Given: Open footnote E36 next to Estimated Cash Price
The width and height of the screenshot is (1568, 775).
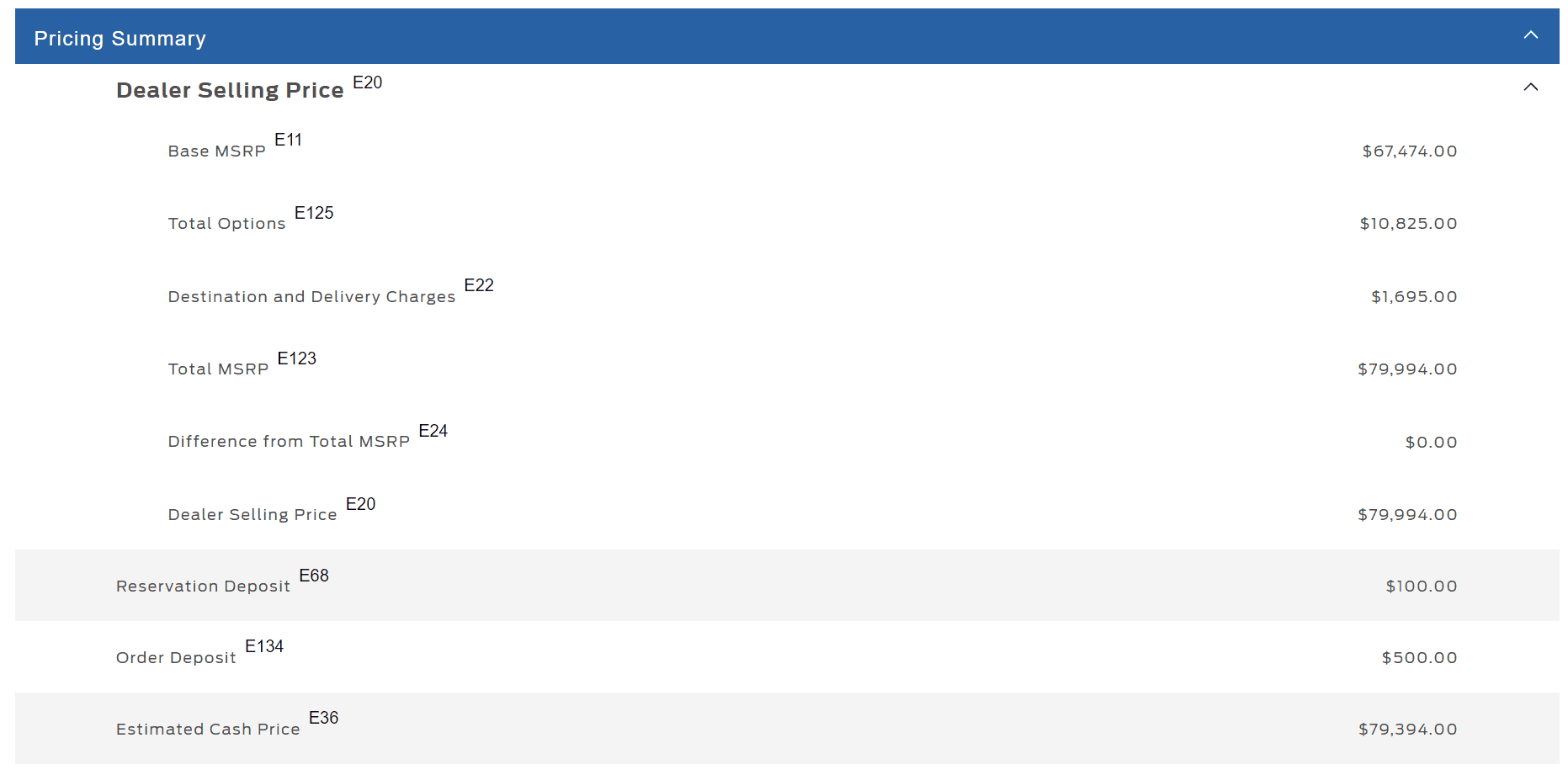Looking at the screenshot, I should click(x=323, y=718).
